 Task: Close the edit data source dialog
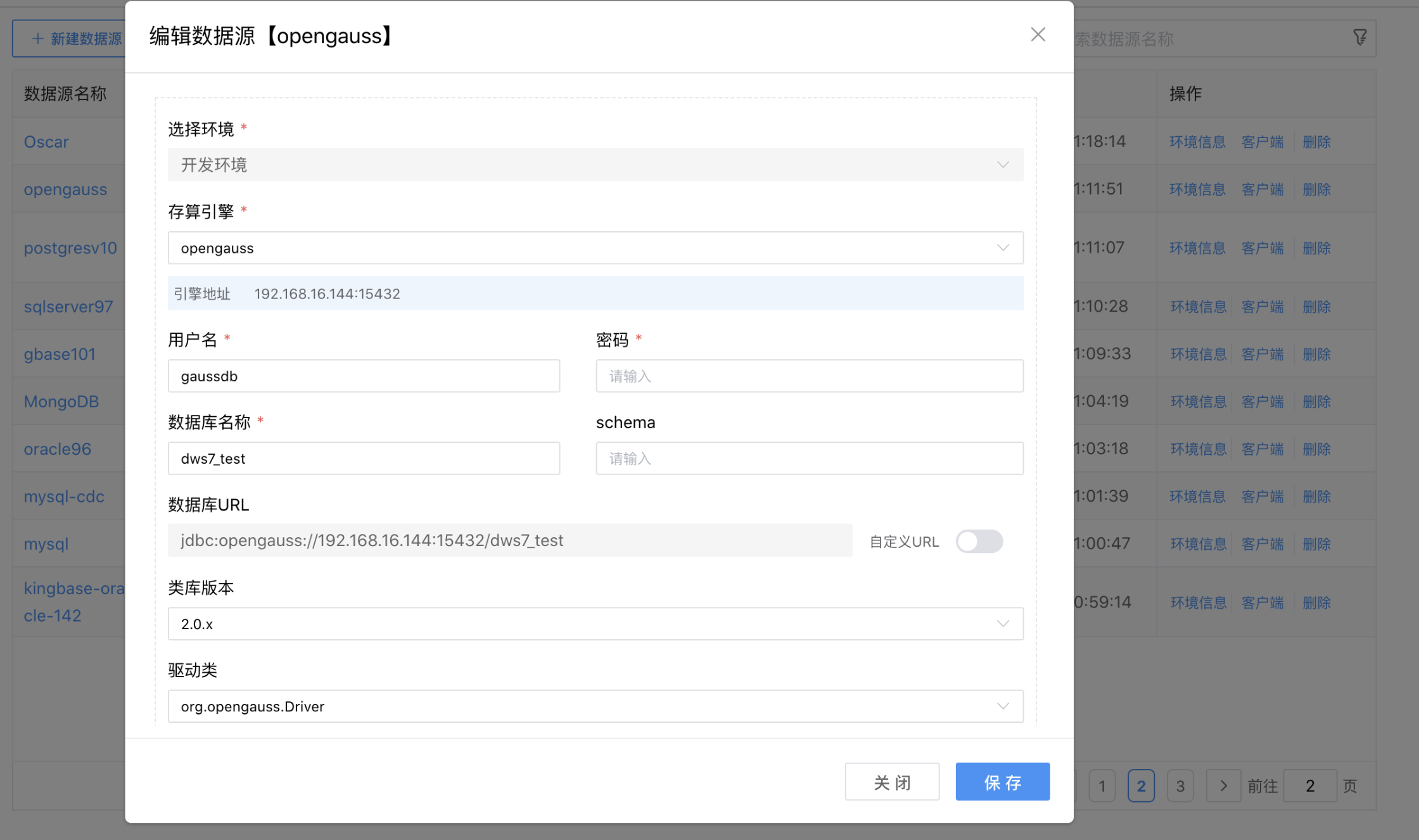tap(1038, 35)
